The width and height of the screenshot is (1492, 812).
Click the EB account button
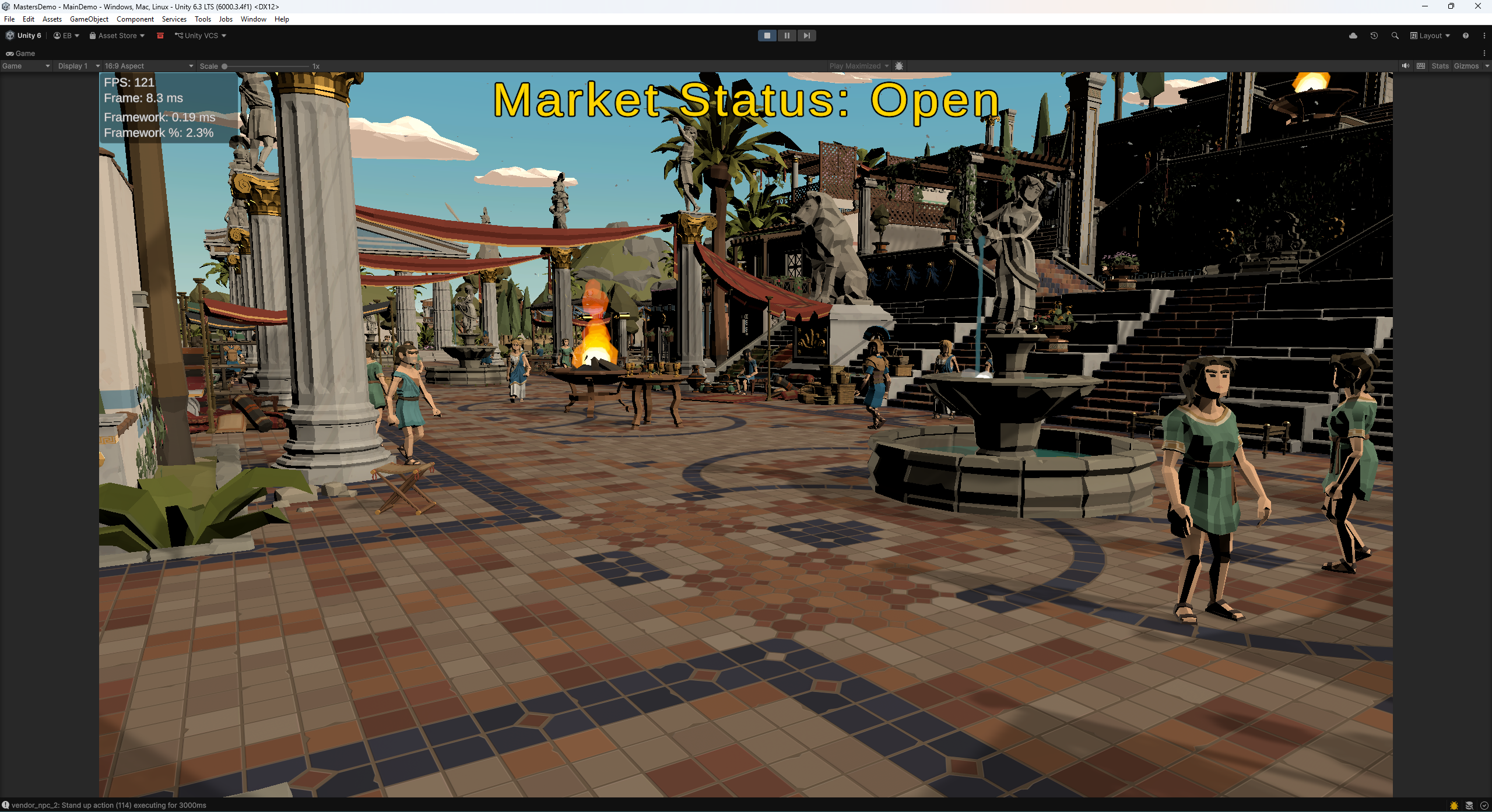(x=65, y=36)
